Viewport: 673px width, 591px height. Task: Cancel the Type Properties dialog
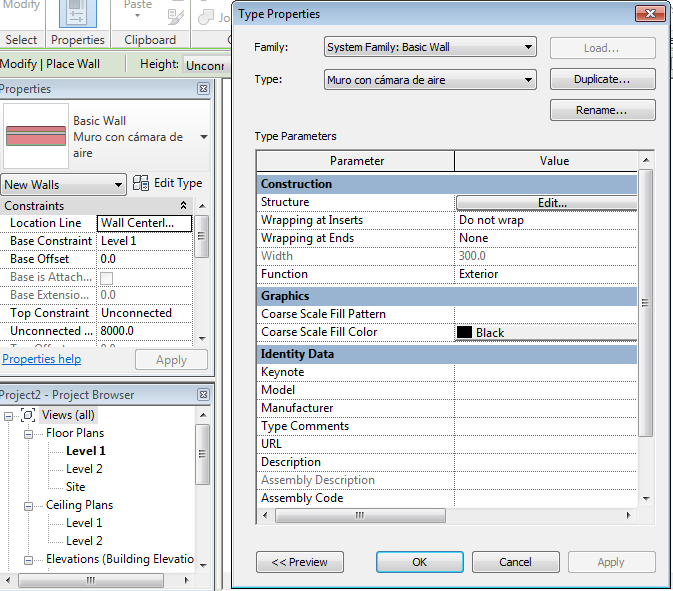(x=515, y=562)
